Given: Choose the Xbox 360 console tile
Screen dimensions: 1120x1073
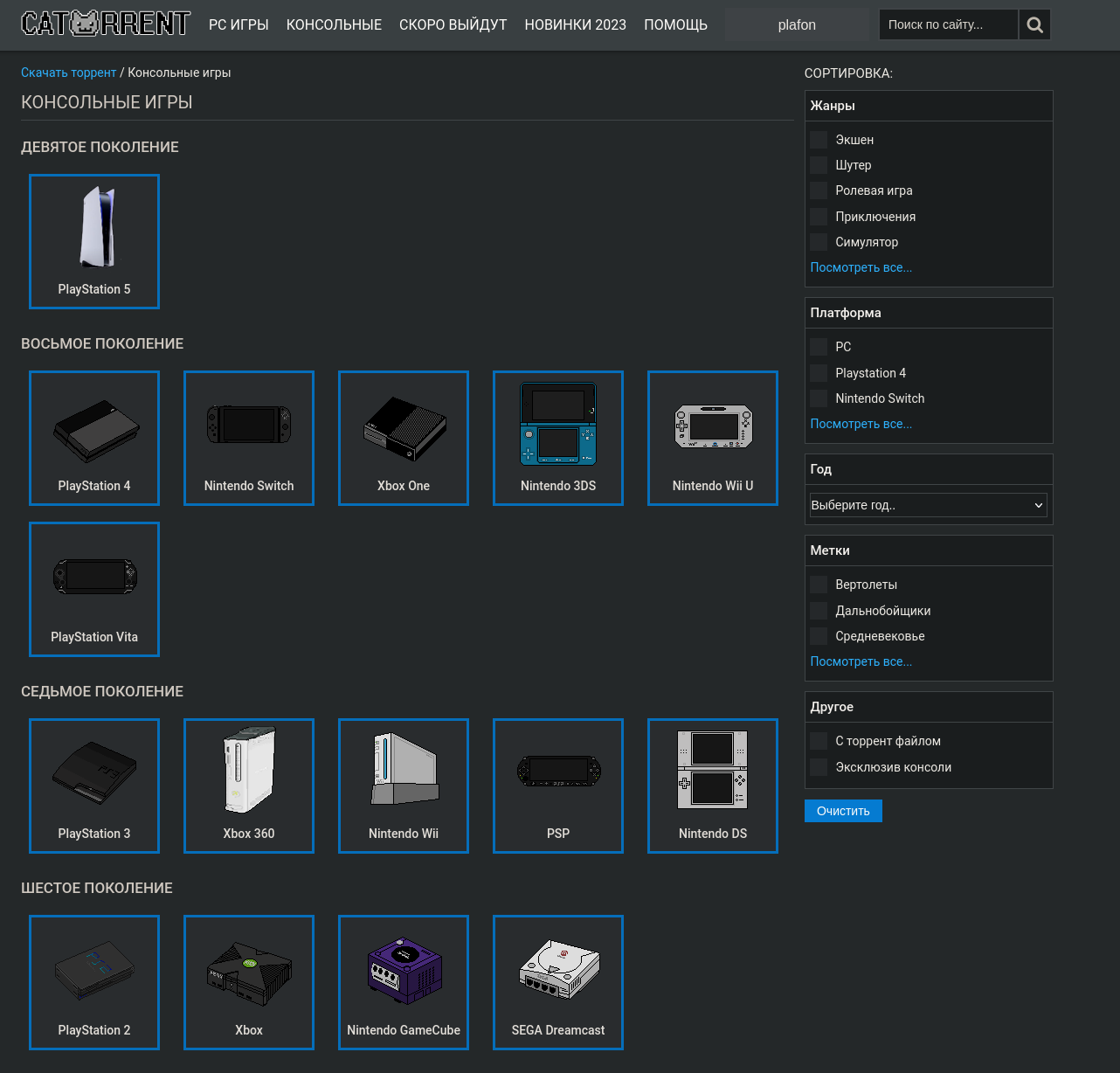Looking at the screenshot, I should 249,786.
